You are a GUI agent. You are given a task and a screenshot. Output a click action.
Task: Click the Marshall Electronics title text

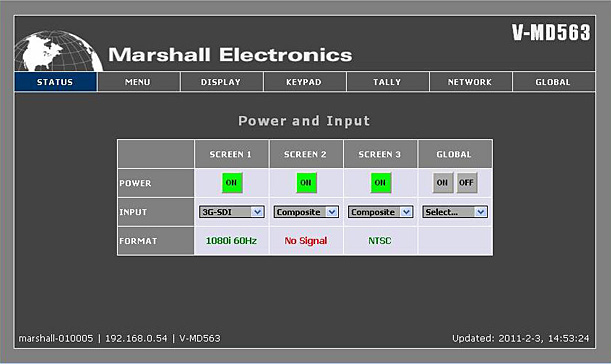(230, 55)
